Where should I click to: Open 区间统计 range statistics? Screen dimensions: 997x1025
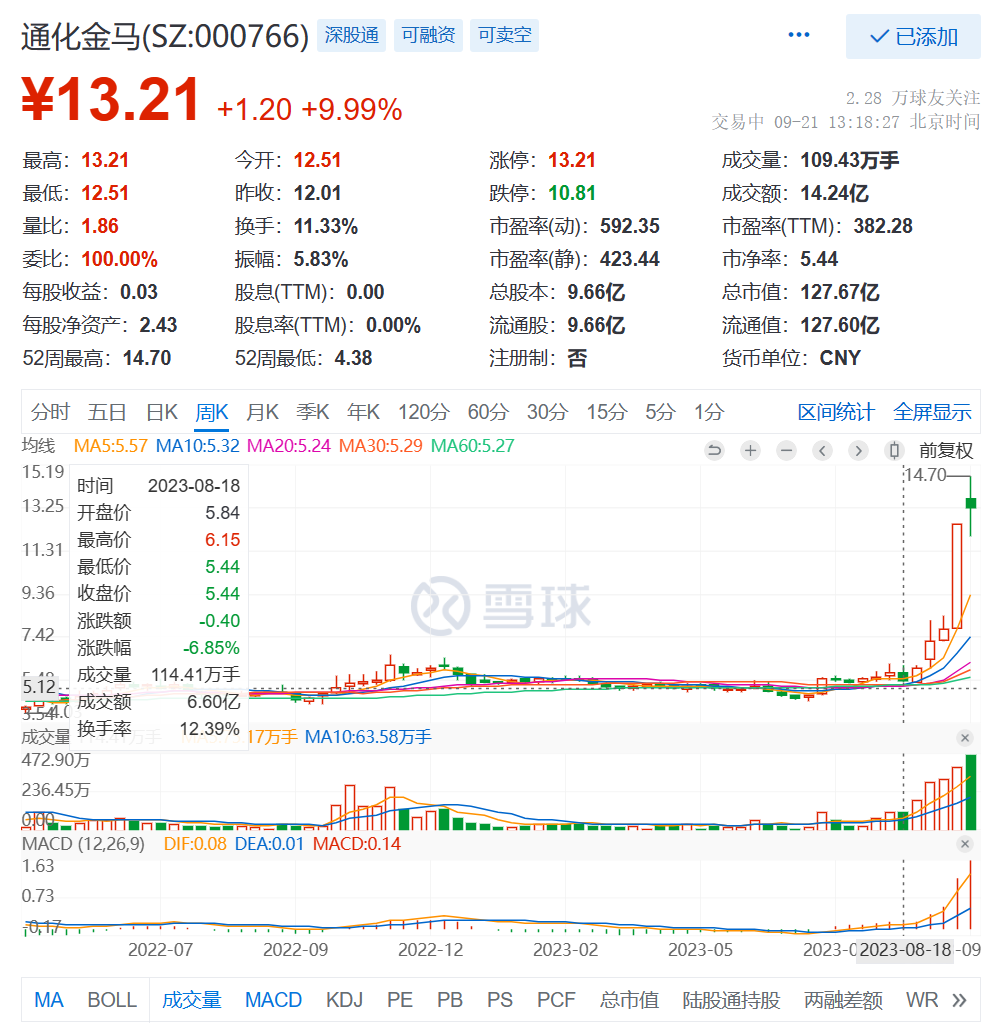coord(836,412)
